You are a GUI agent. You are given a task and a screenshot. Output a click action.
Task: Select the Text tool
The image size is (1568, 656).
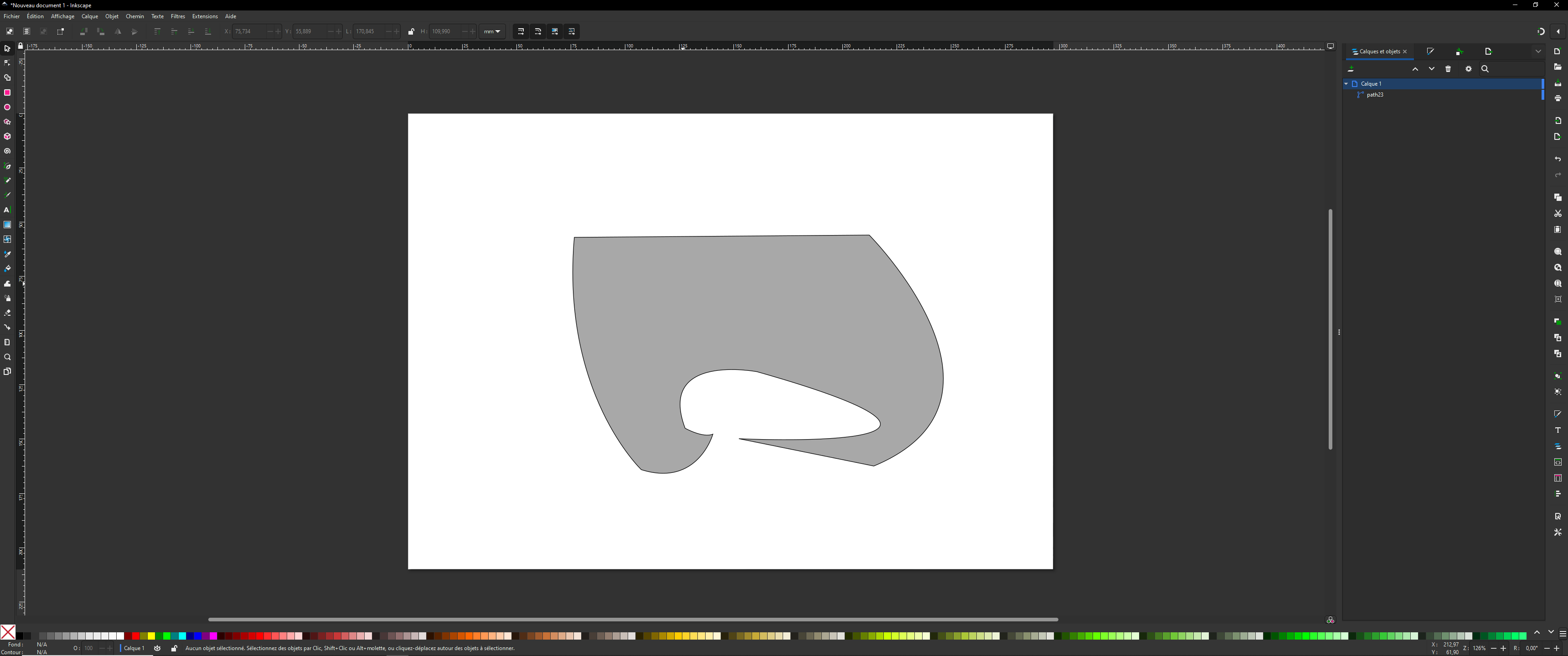[7, 210]
